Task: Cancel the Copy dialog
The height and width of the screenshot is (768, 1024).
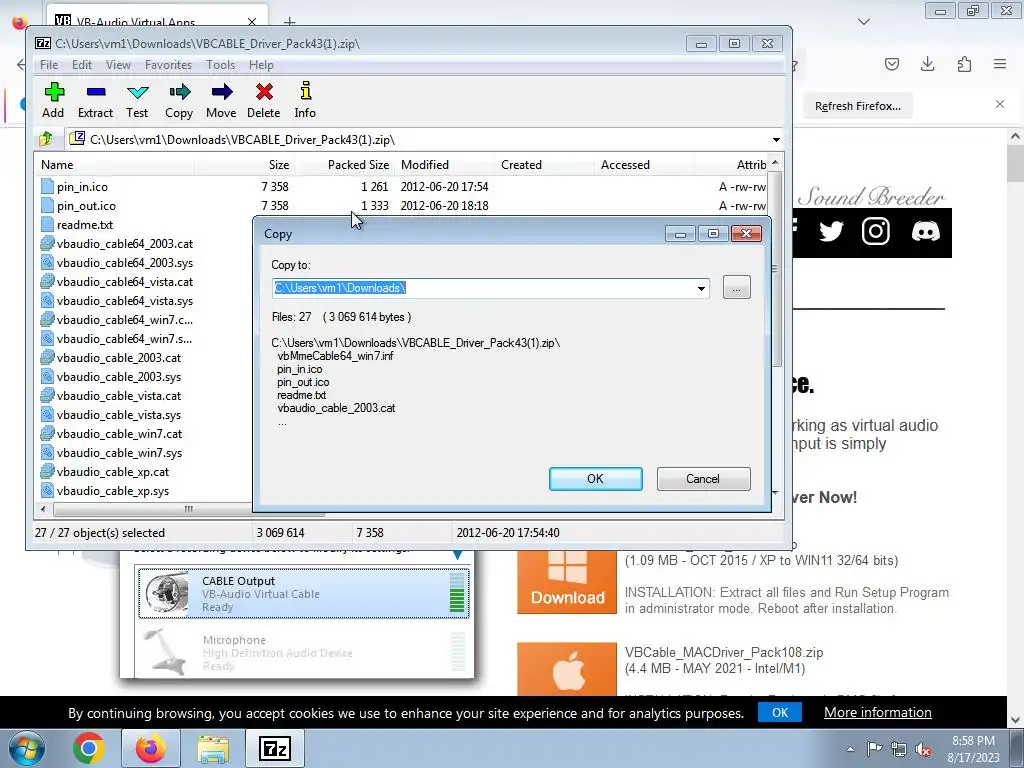Action: pyautogui.click(x=703, y=479)
